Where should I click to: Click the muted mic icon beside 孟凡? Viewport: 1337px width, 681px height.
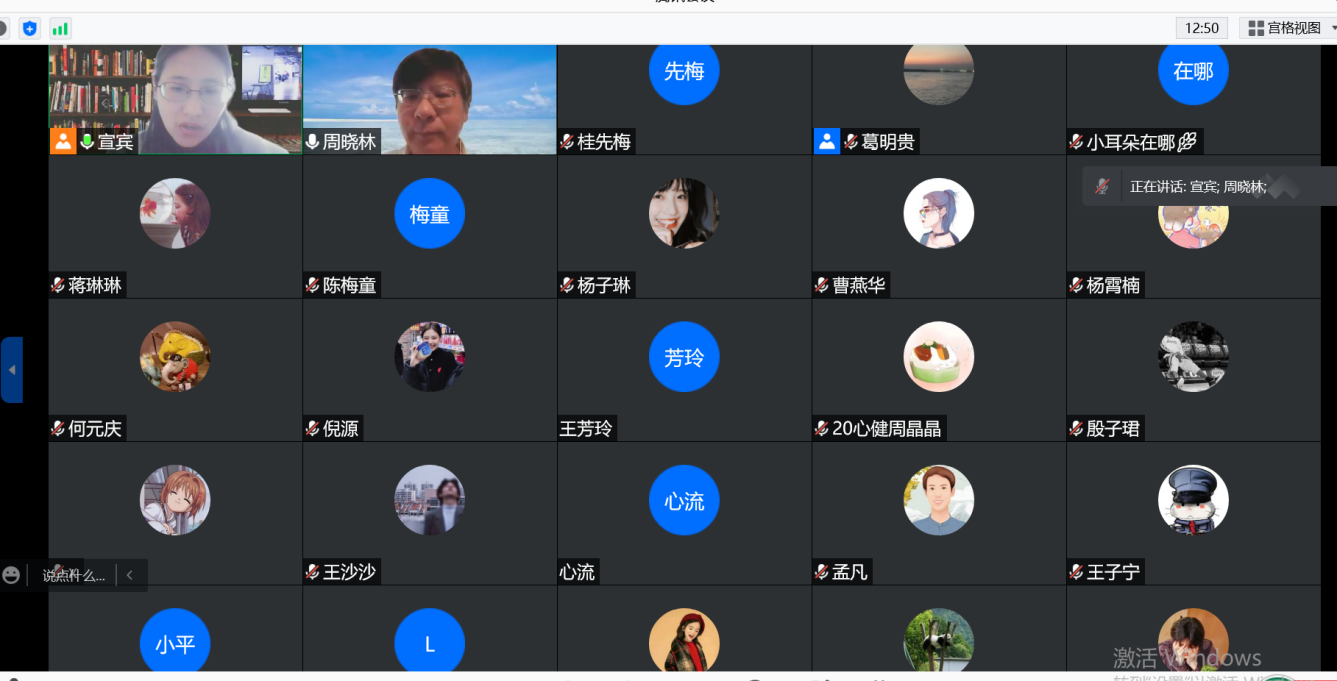821,572
